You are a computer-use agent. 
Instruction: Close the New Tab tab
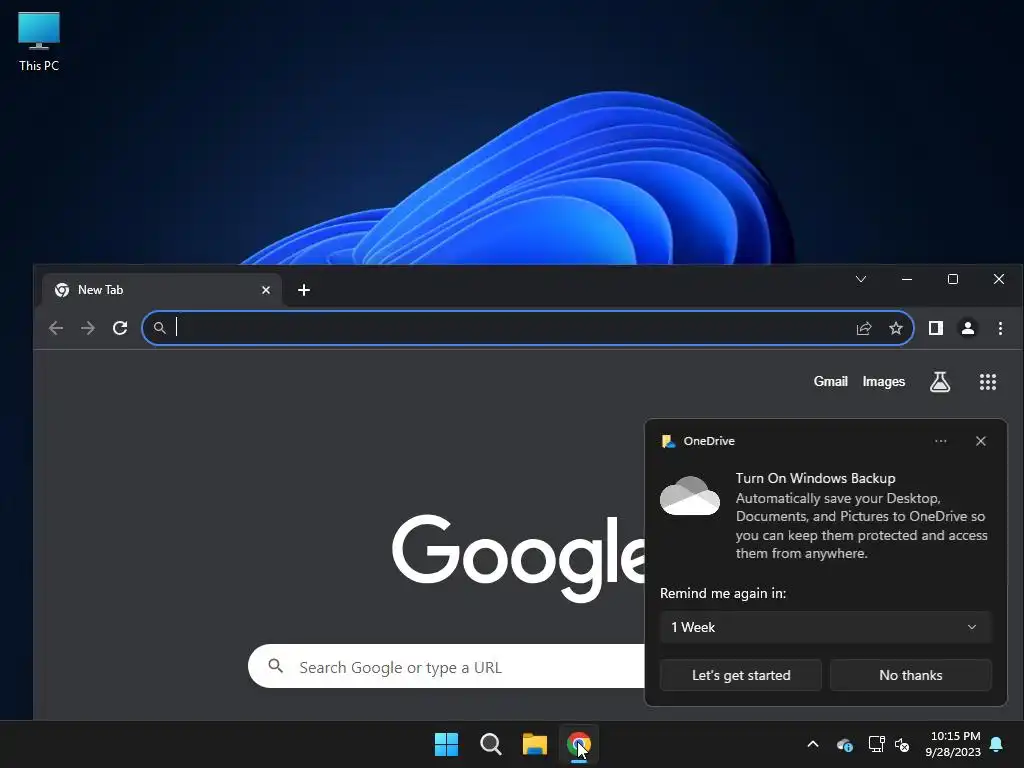(266, 290)
